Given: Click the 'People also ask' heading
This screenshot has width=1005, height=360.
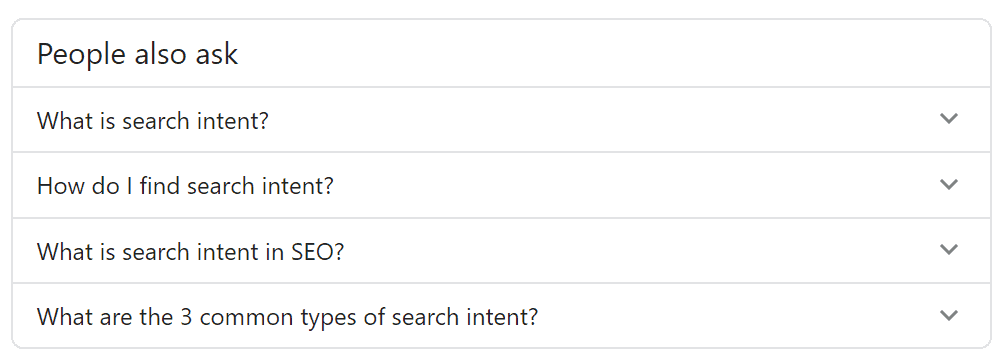Looking at the screenshot, I should click(137, 54).
